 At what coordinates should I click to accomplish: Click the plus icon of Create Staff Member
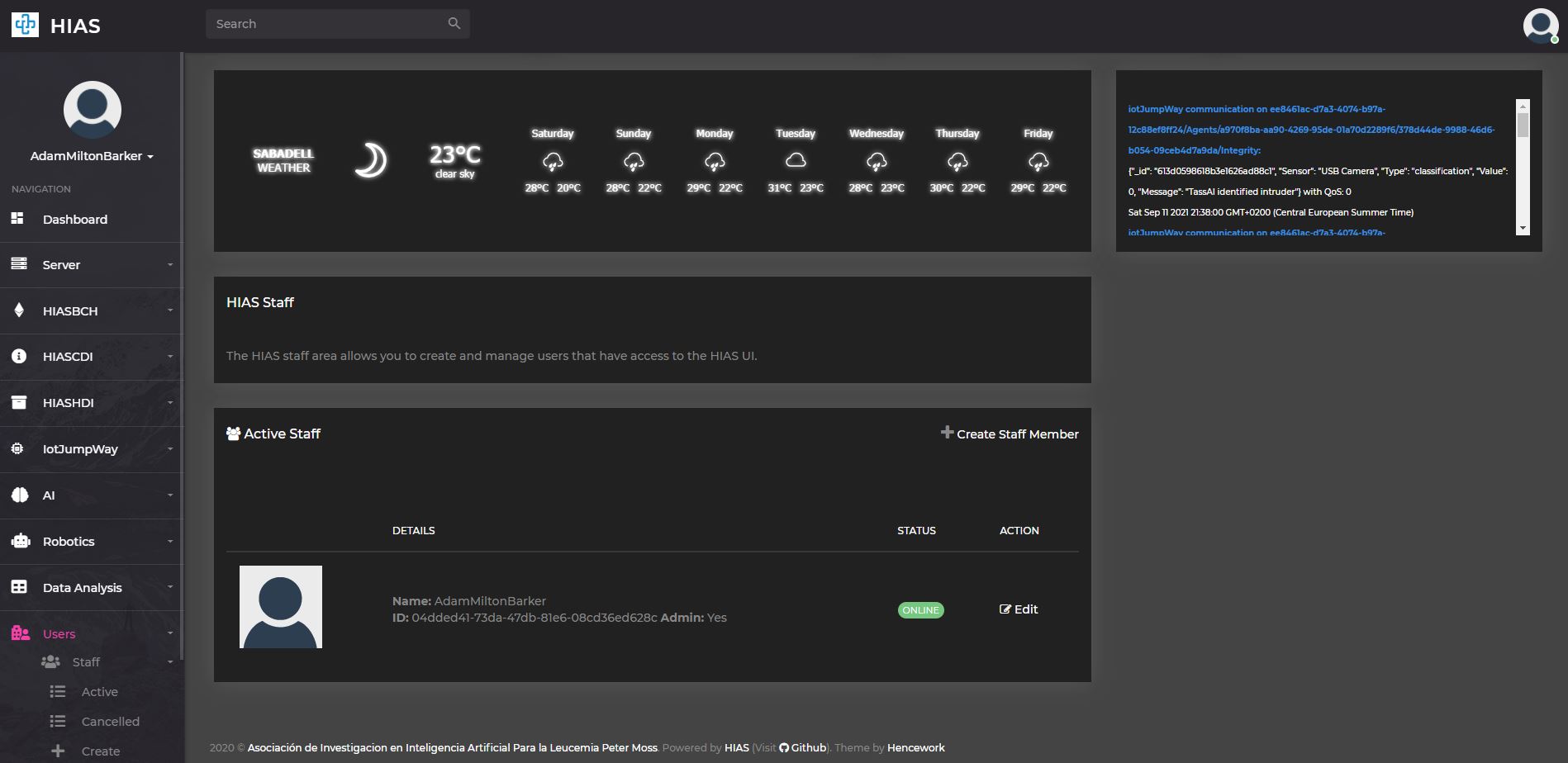tap(948, 432)
